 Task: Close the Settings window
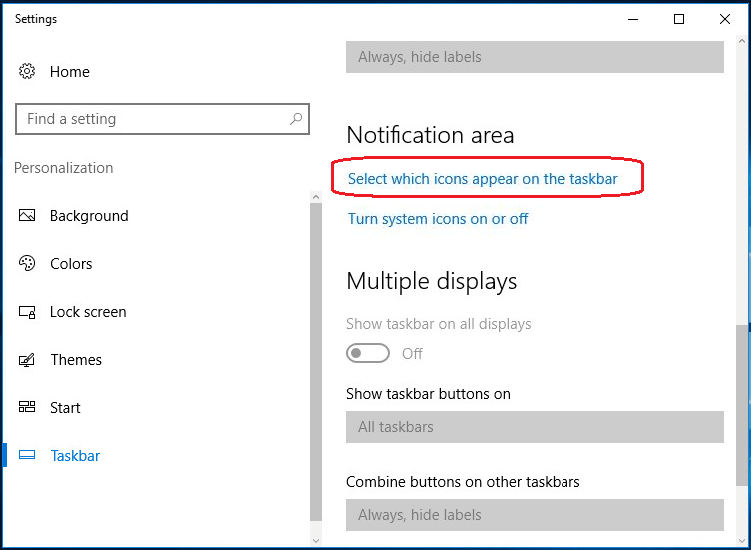tap(725, 19)
